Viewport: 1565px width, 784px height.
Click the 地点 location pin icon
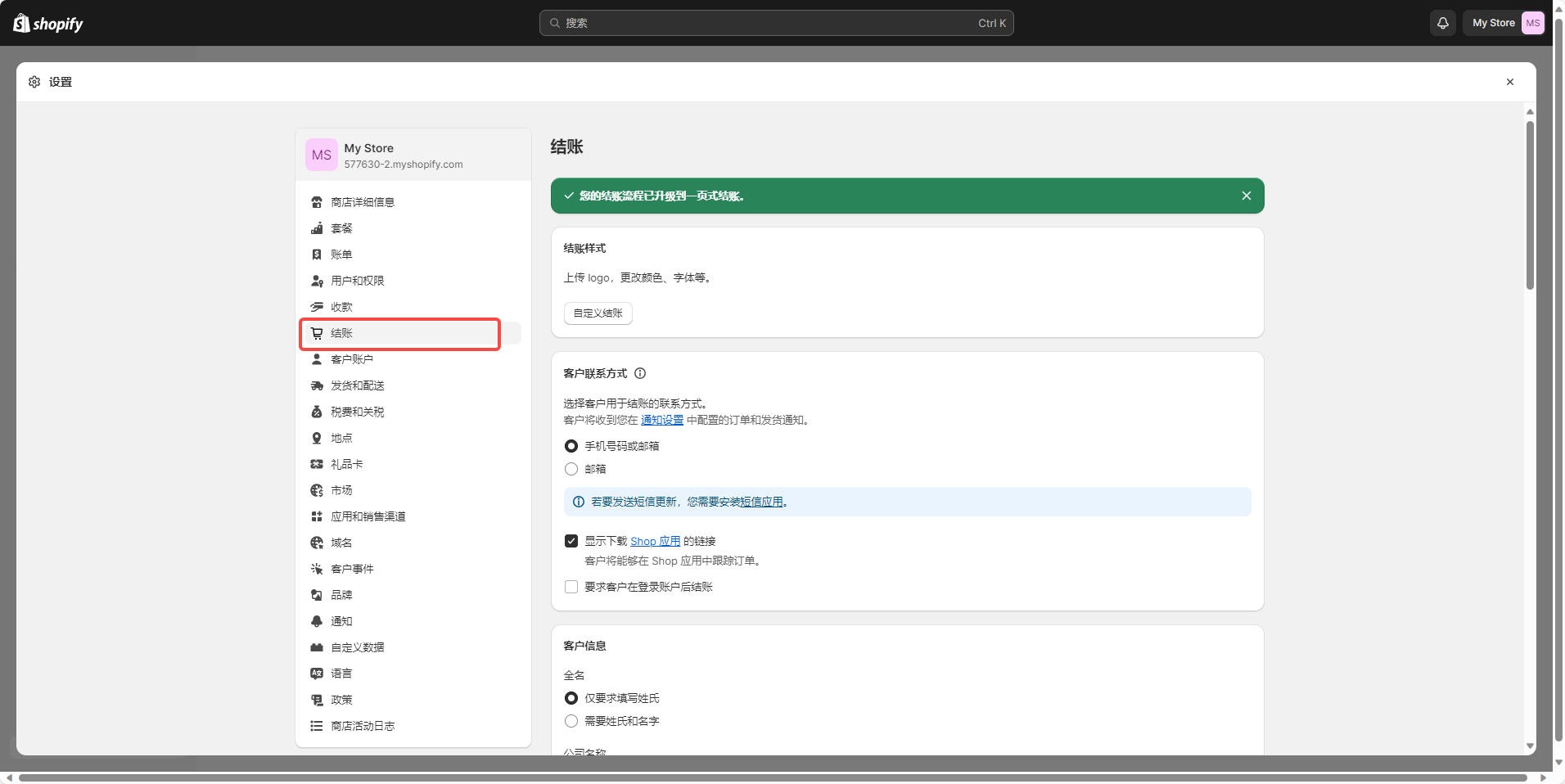pyautogui.click(x=317, y=438)
